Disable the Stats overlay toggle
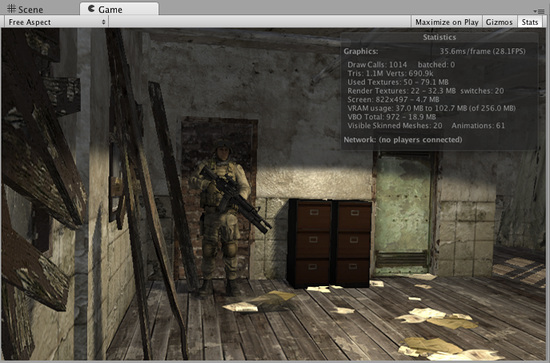The image size is (550, 363). (x=530, y=22)
